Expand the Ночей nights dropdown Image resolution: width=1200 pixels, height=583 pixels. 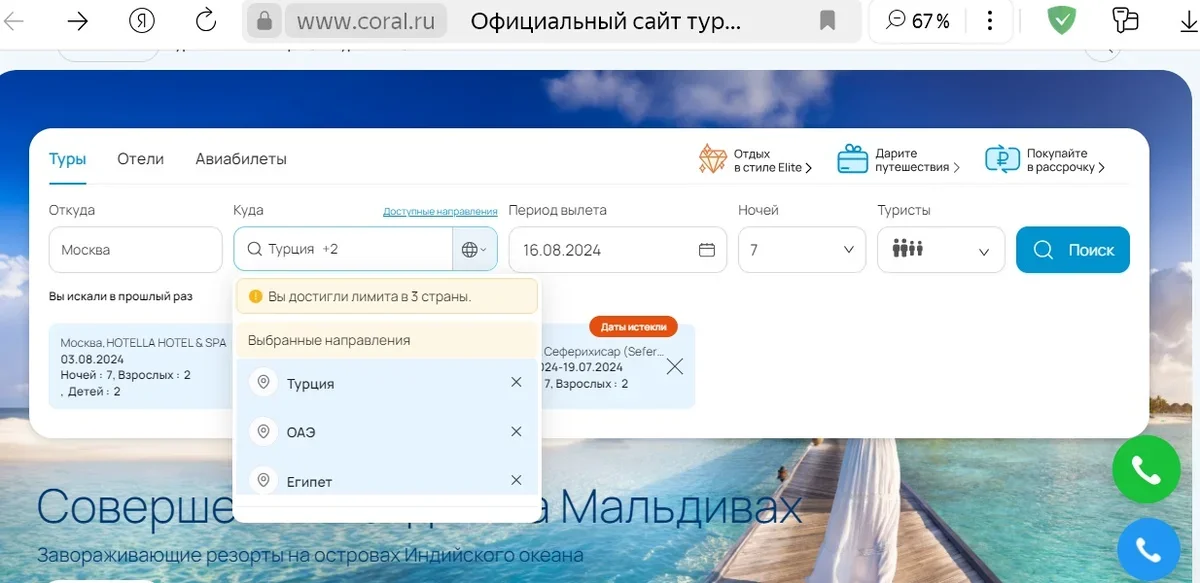(802, 250)
